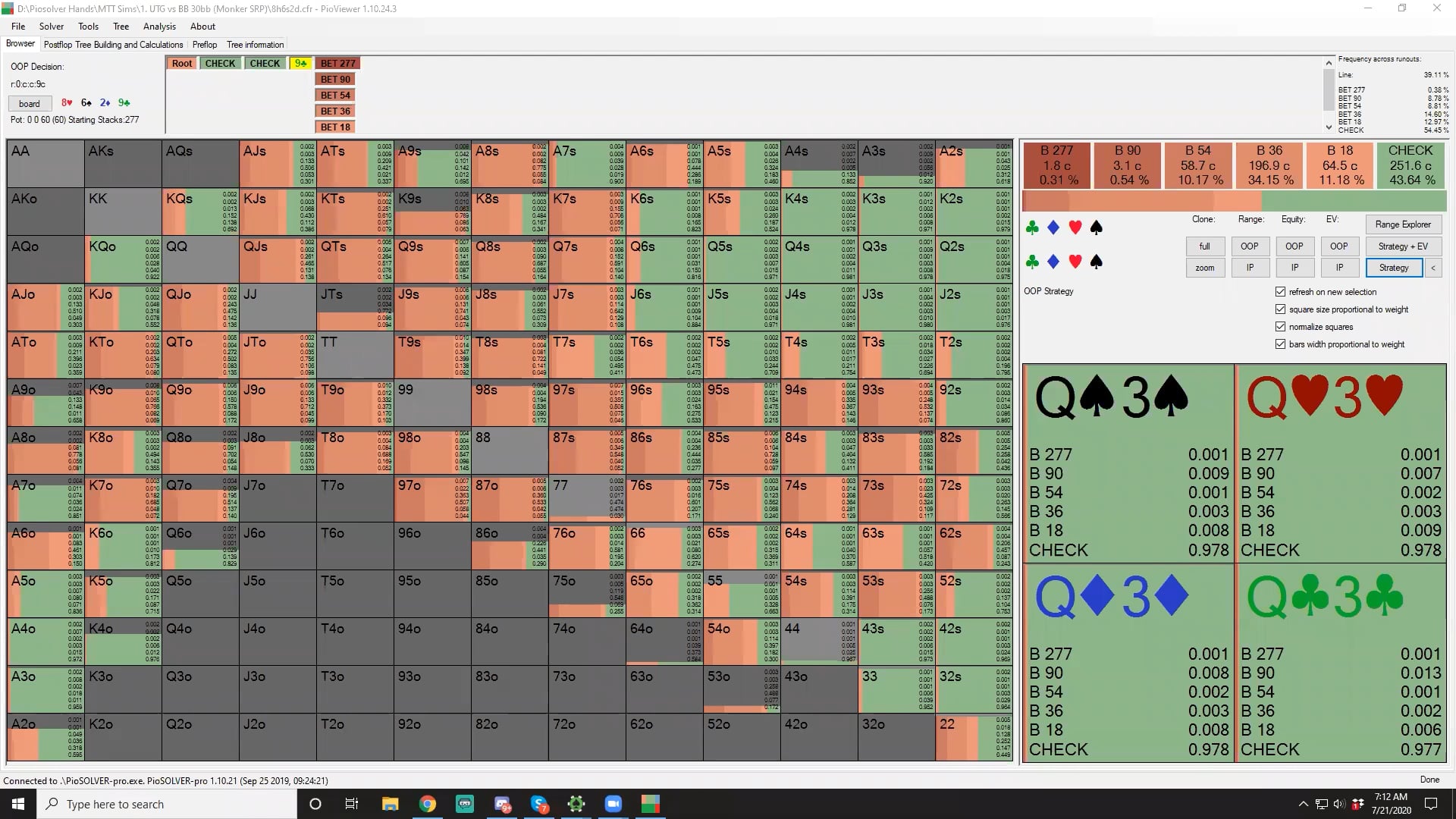This screenshot has width=1456, height=819.
Task: Select the club suit in the bottom row
Action: (x=1031, y=262)
